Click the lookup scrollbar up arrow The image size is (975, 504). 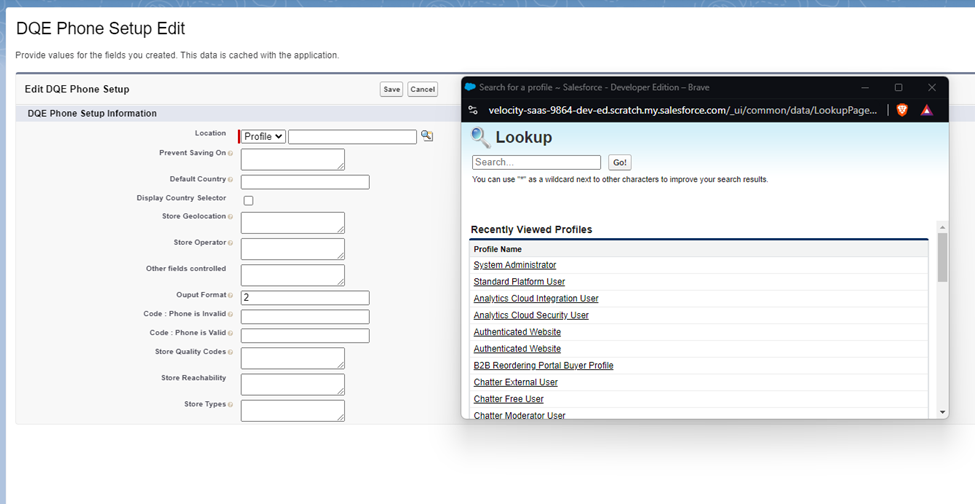(x=943, y=227)
